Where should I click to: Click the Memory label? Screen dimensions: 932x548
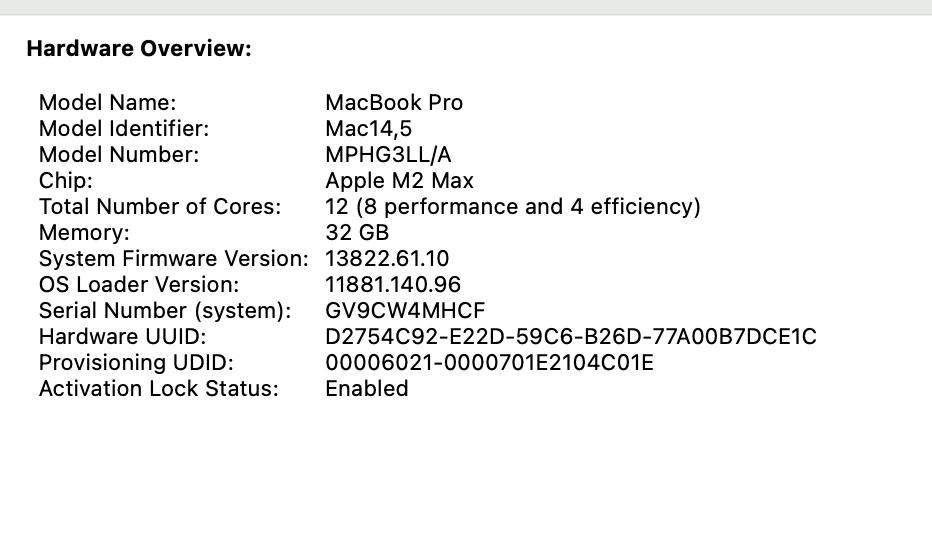point(84,232)
